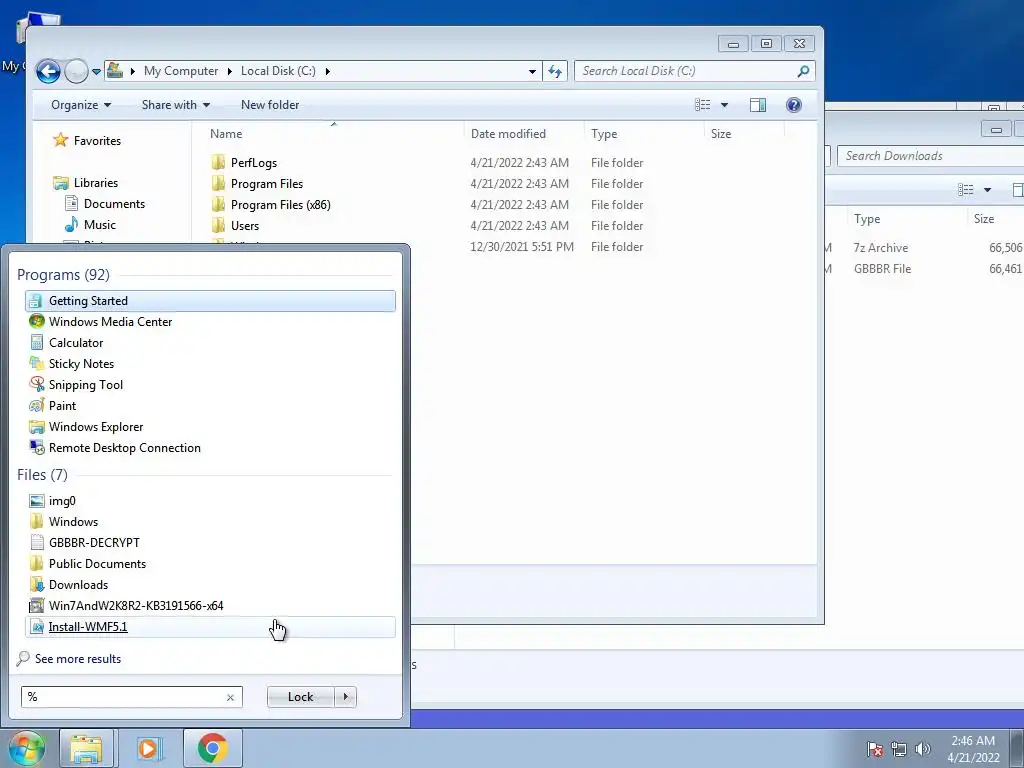Open Remote Desktop Connection entry
This screenshot has width=1024, height=768.
pyautogui.click(x=210, y=447)
